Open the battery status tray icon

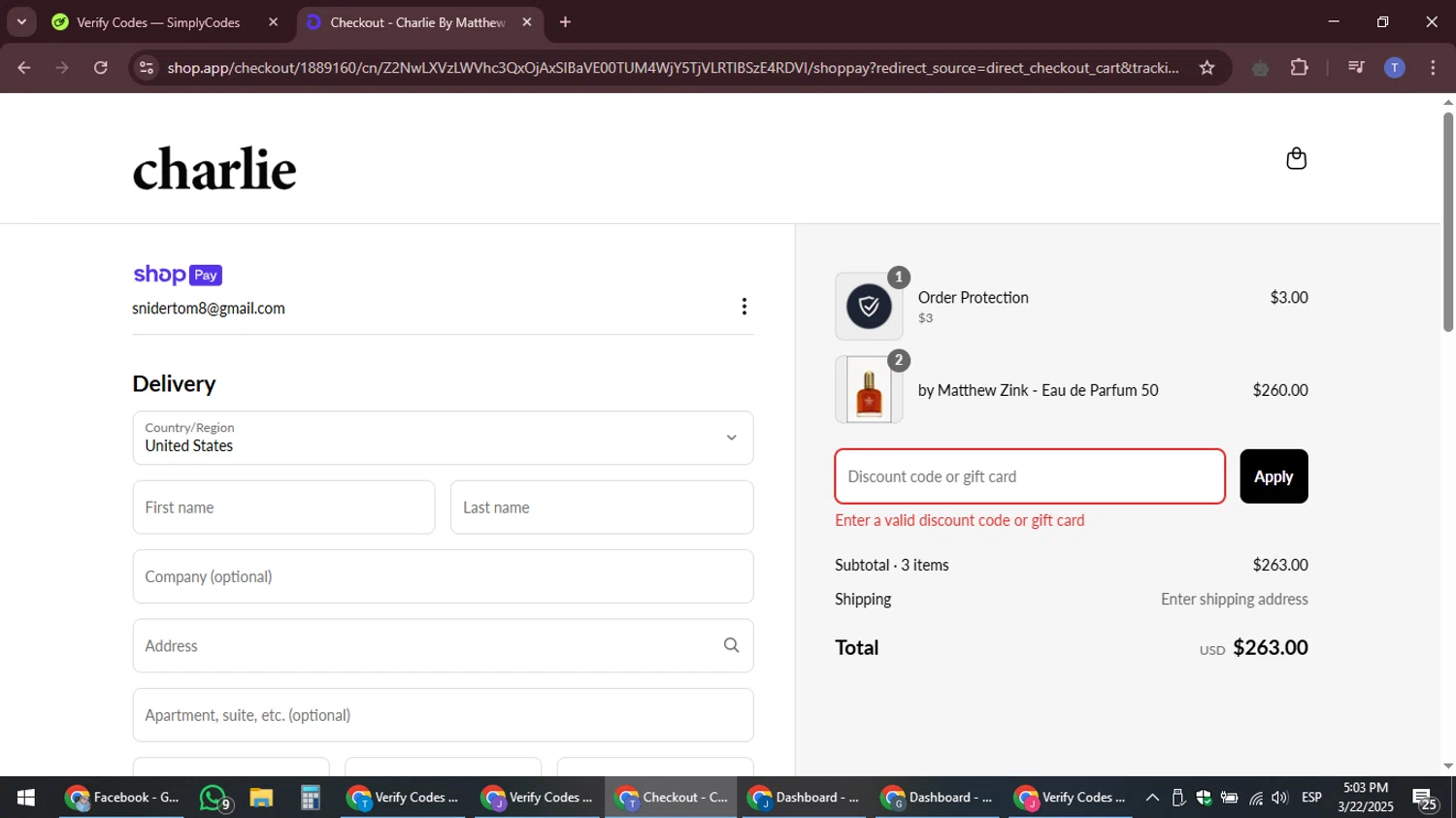coord(1229,798)
